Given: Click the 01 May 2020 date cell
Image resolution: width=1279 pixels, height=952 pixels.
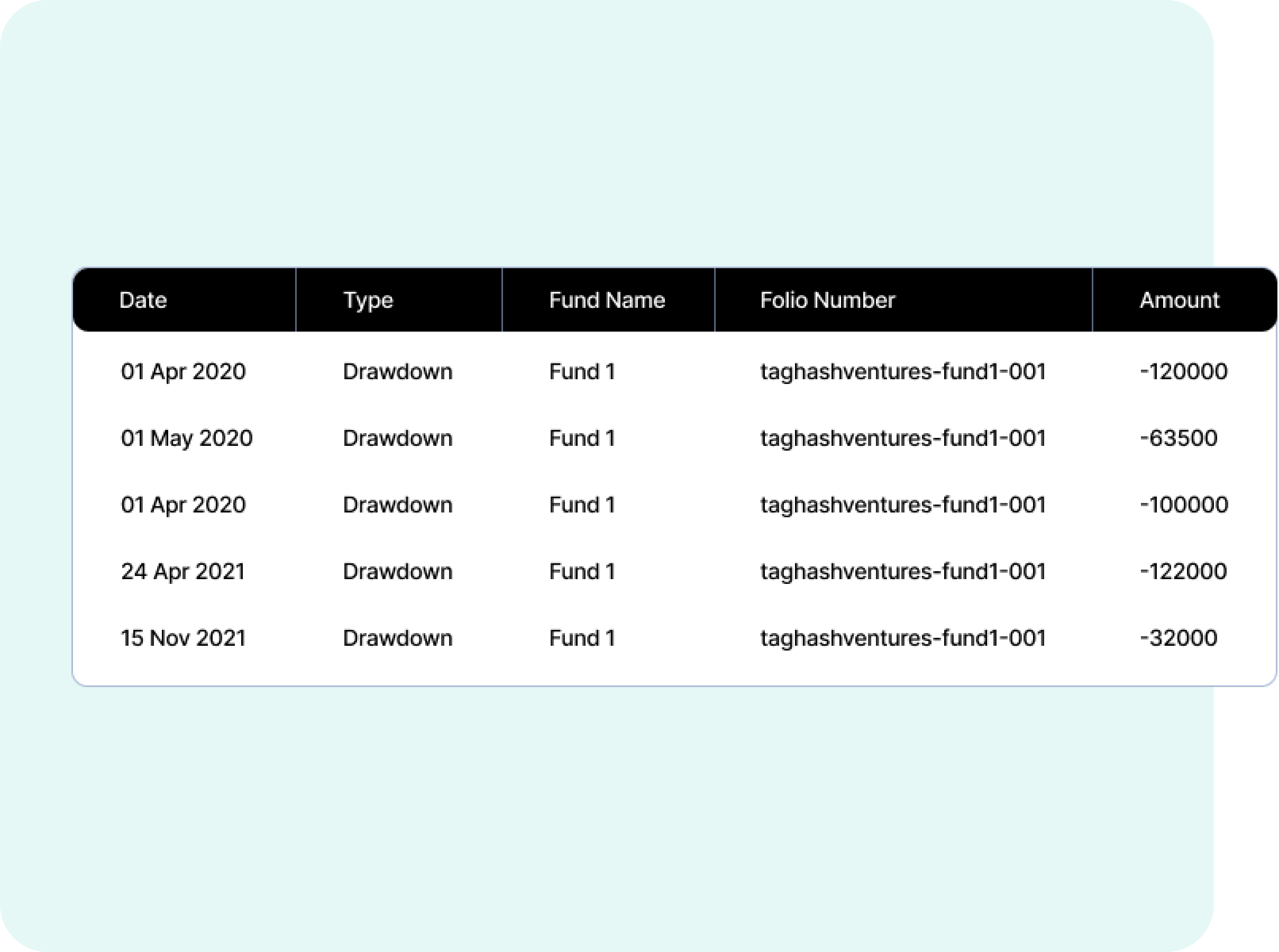Looking at the screenshot, I should 186,439.
